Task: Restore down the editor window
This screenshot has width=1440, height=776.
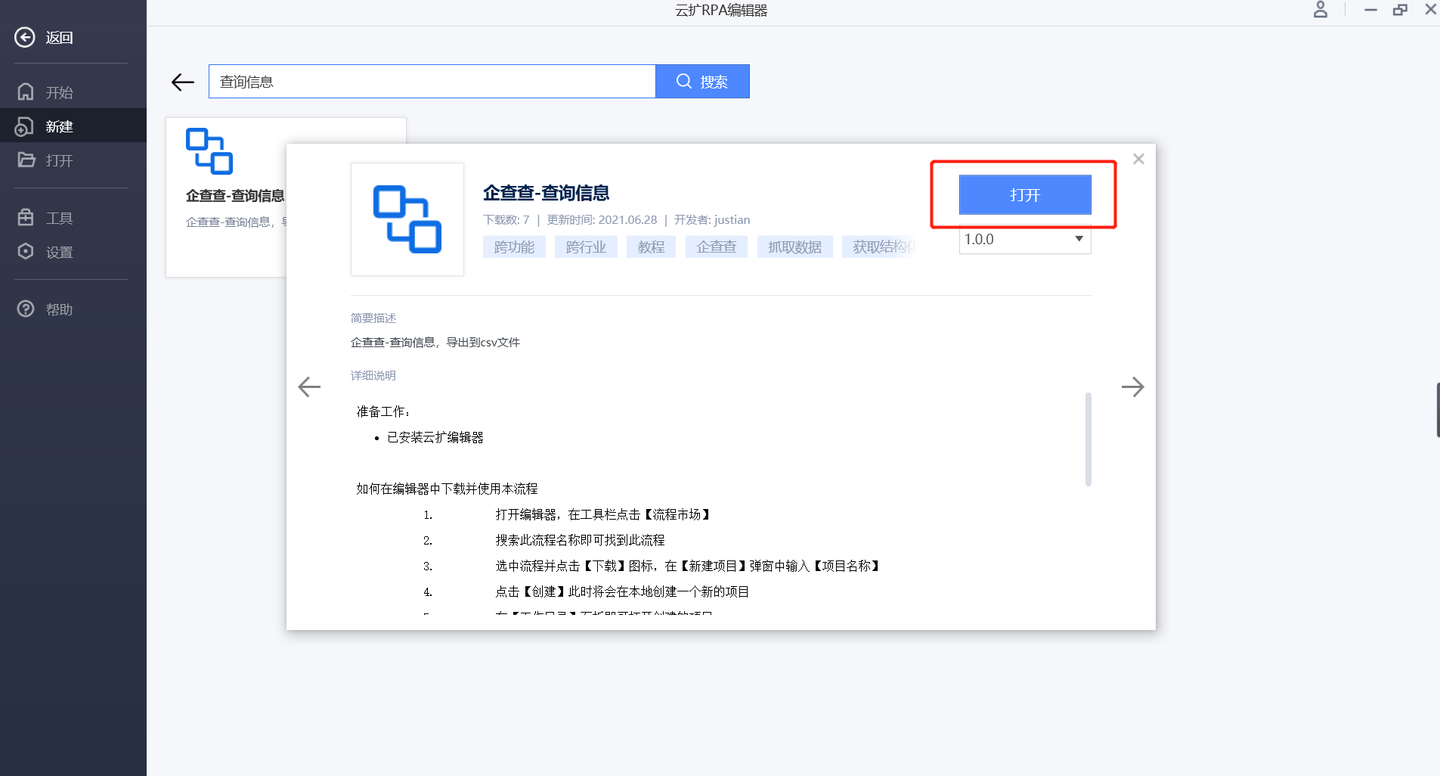Action: [x=1400, y=10]
